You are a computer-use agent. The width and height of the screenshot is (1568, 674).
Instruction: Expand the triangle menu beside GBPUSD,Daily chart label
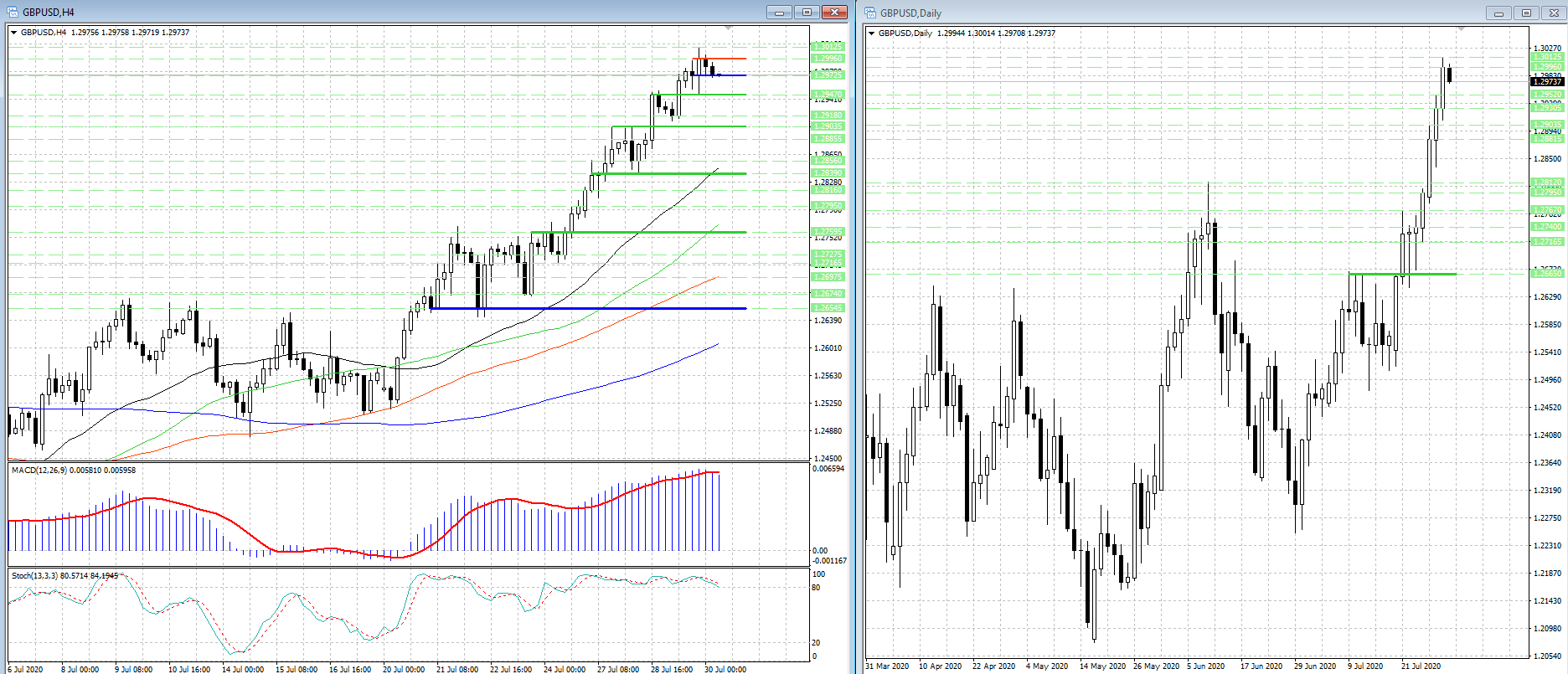(872, 33)
